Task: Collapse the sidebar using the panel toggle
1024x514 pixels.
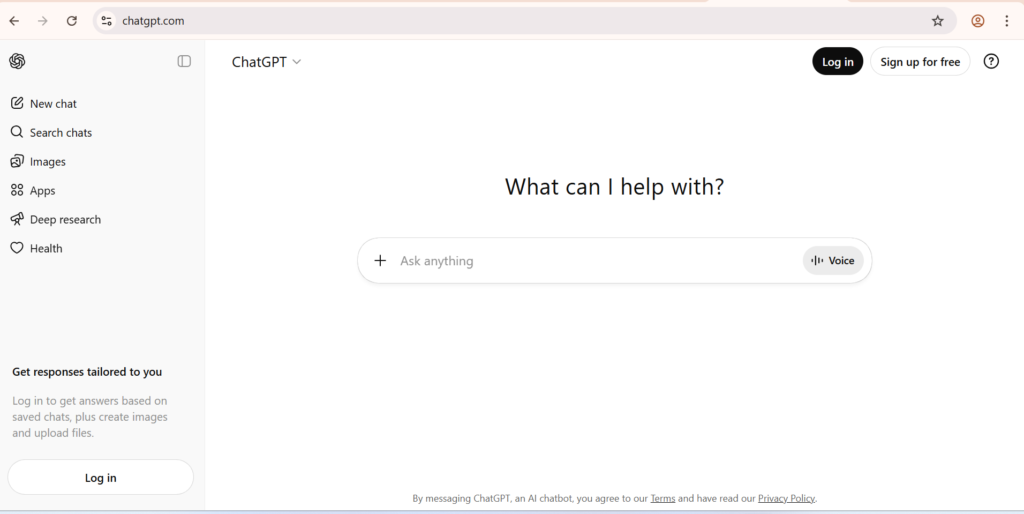Action: [x=184, y=61]
